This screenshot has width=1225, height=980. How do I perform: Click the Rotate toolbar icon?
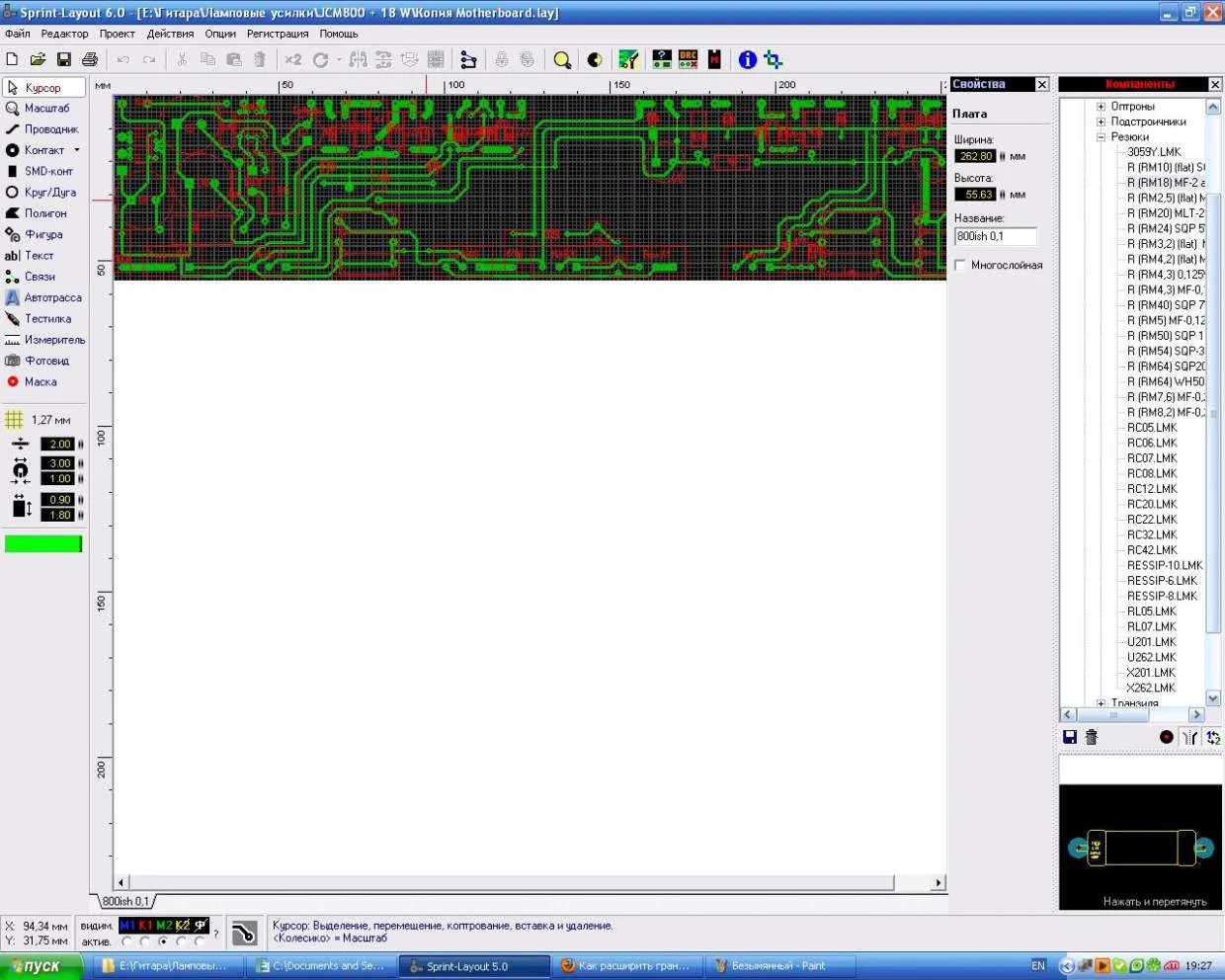(x=321, y=60)
